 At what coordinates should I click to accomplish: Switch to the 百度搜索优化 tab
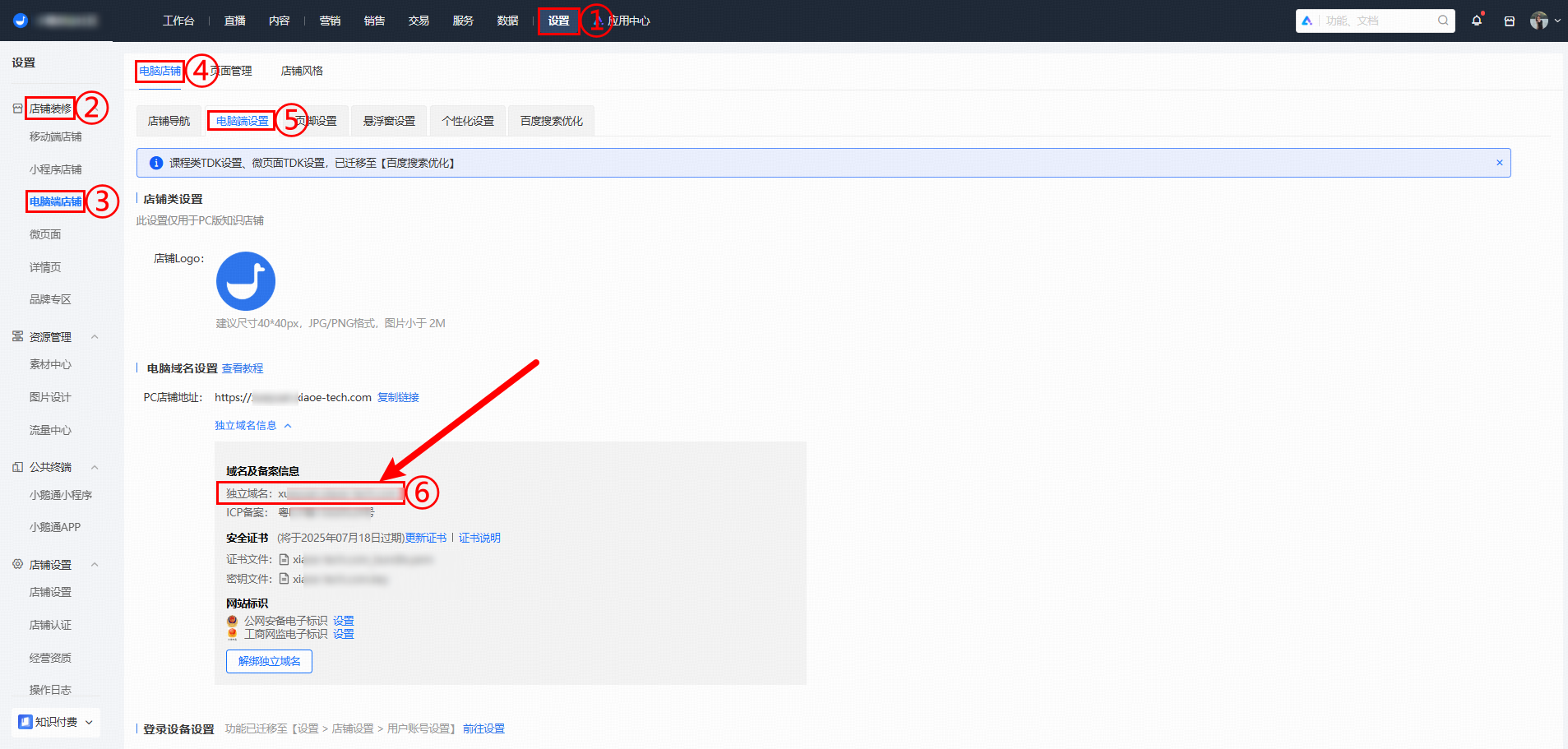pos(551,121)
